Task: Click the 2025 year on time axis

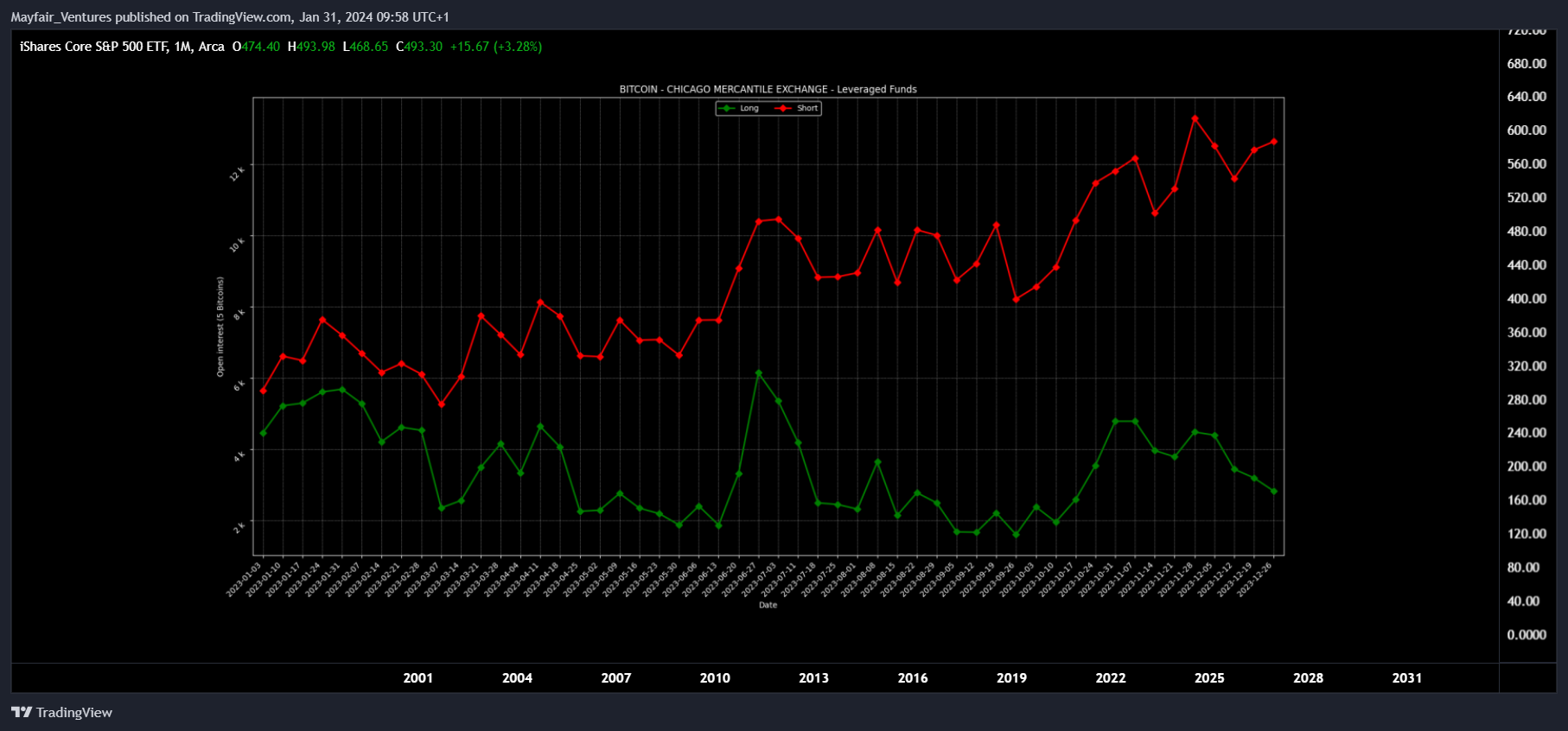Action: click(x=1209, y=677)
